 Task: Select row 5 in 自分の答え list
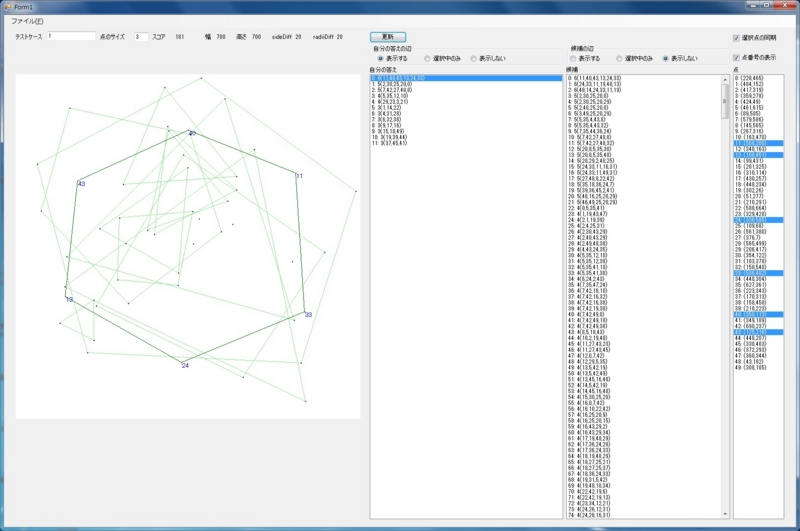point(466,108)
